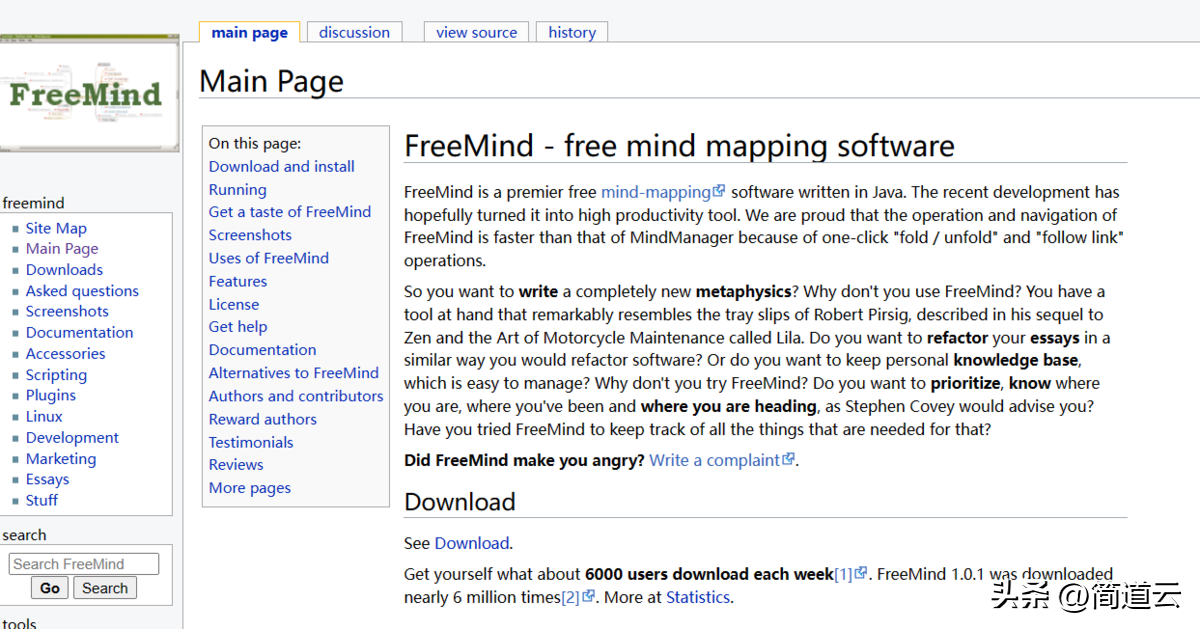Click external link icon after Write a complaint
Viewport: 1200px width, 629px height.
pos(789,459)
